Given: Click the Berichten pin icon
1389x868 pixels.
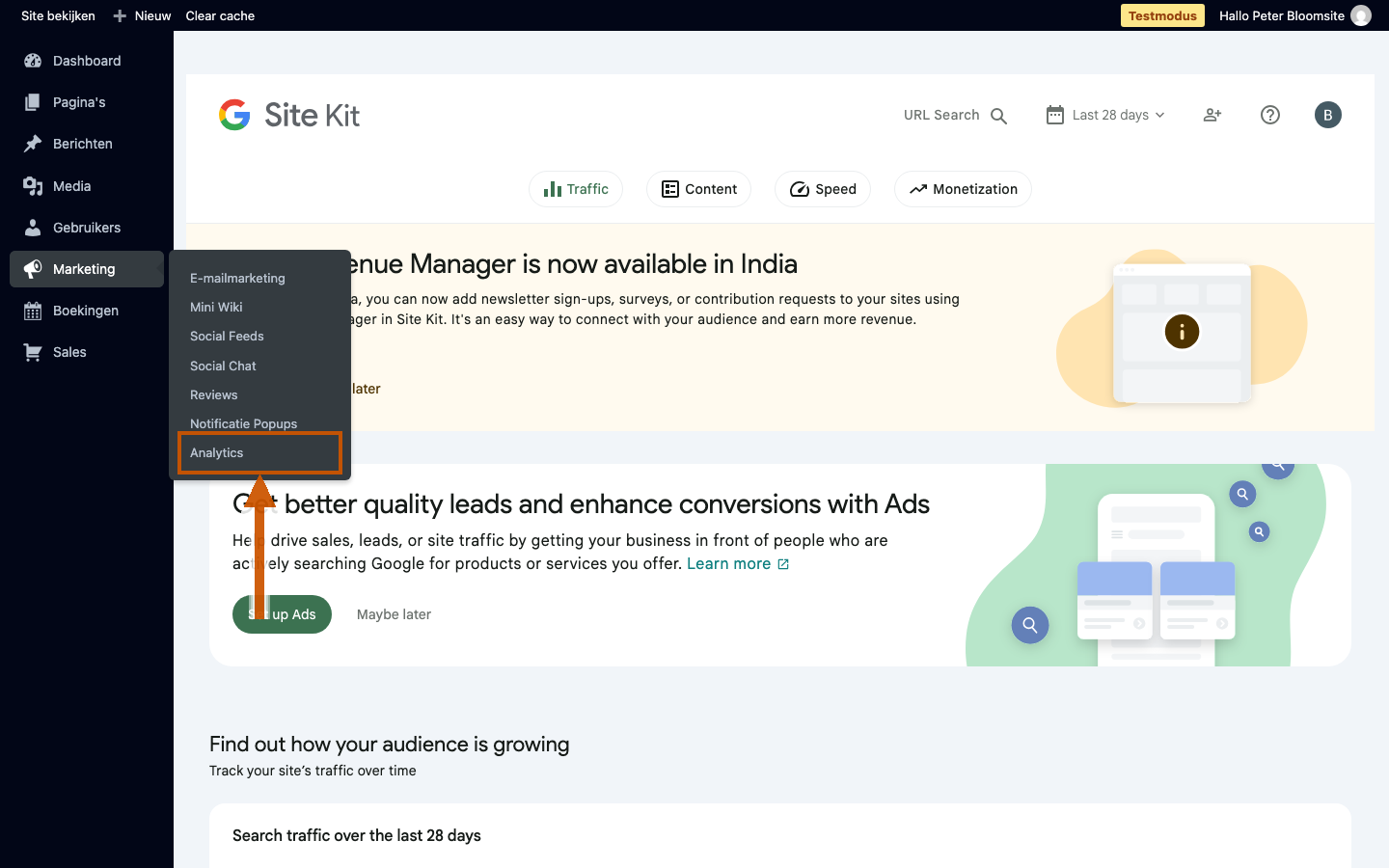Looking at the screenshot, I should (33, 144).
